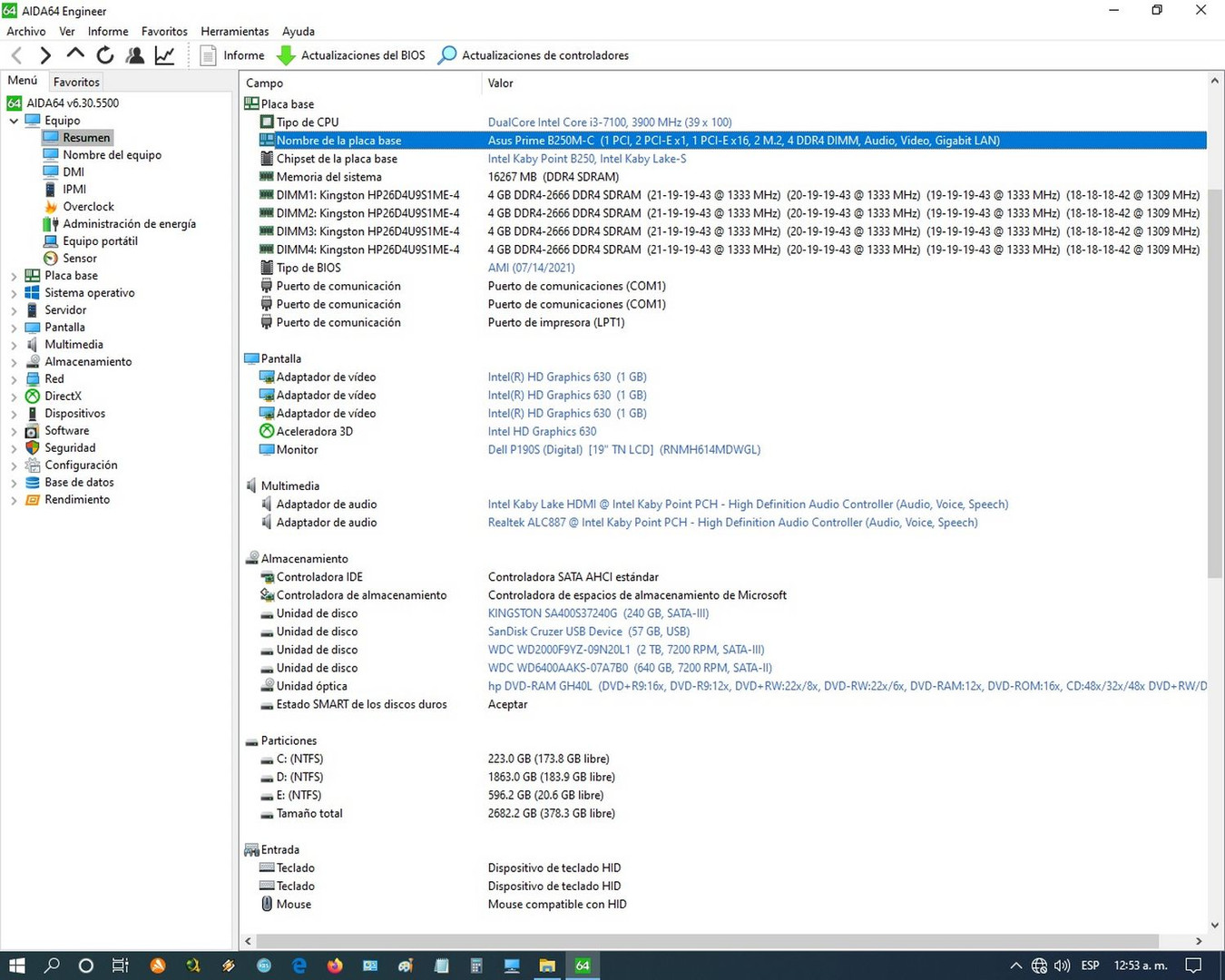Expand the Almacenamiento tree node
1225x980 pixels.
[x=14, y=362]
